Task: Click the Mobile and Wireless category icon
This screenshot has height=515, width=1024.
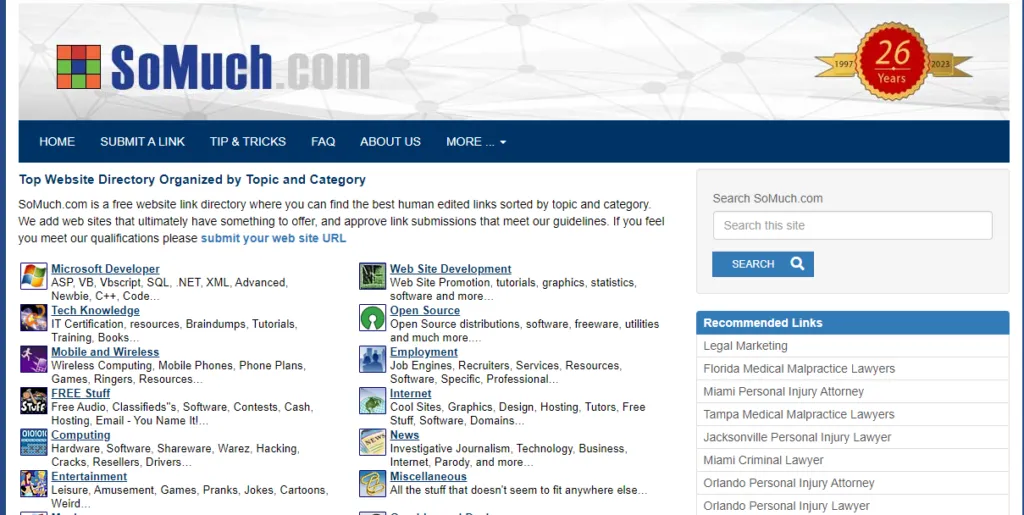Action: pos(33,359)
